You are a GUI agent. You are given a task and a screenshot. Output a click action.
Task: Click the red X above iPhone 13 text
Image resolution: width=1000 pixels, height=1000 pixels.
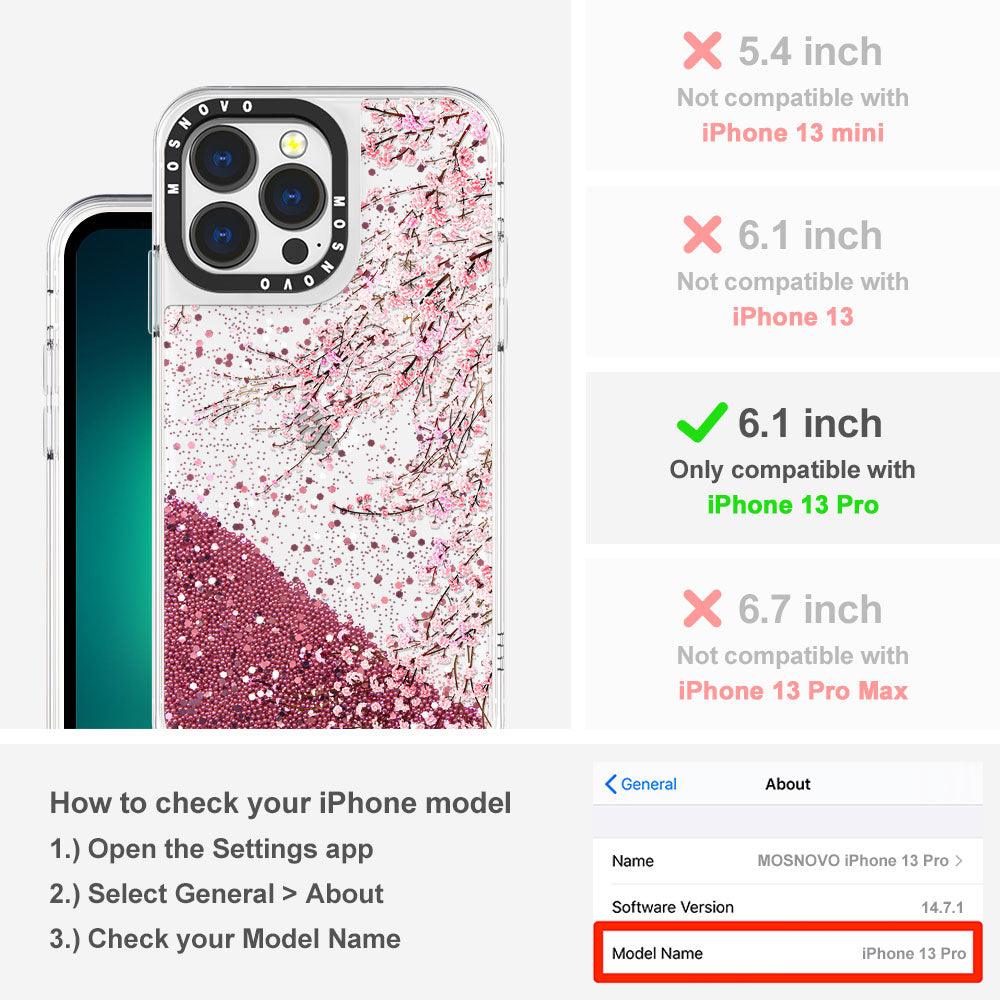coord(702,235)
